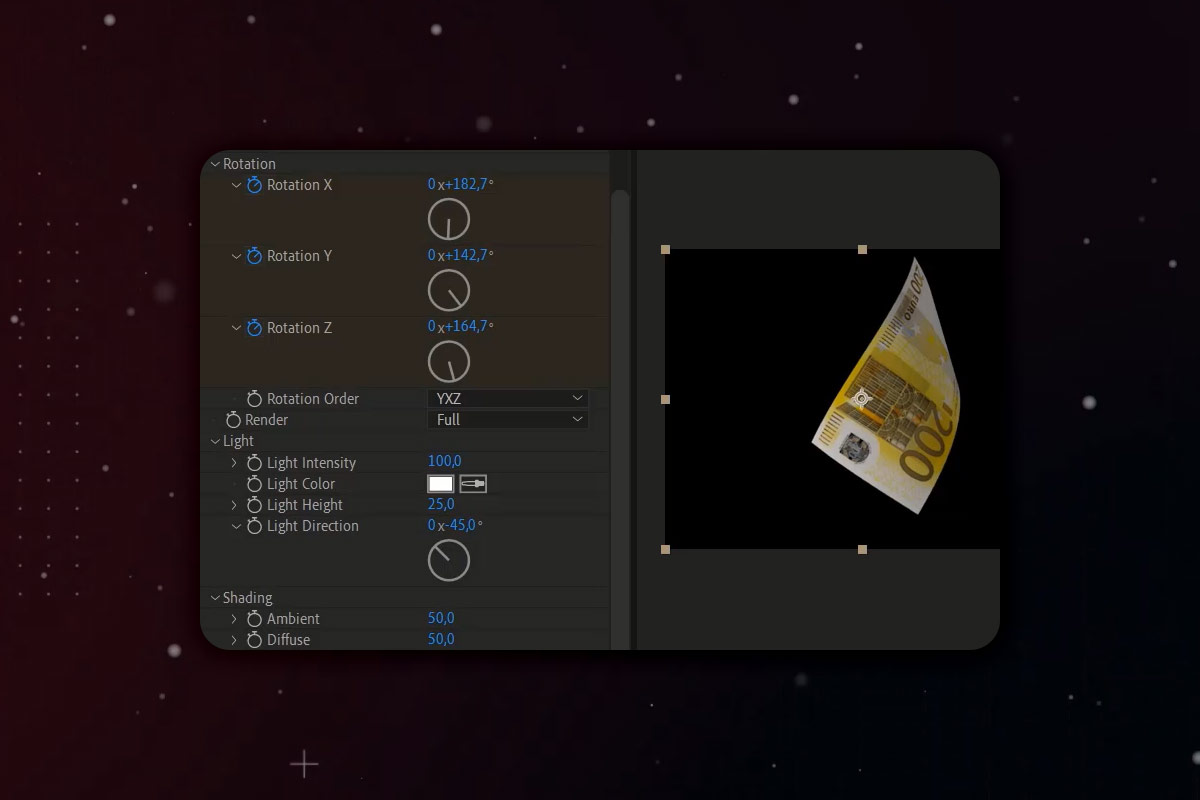Select the Shading group label
This screenshot has width=1200, height=800.
[x=248, y=598]
